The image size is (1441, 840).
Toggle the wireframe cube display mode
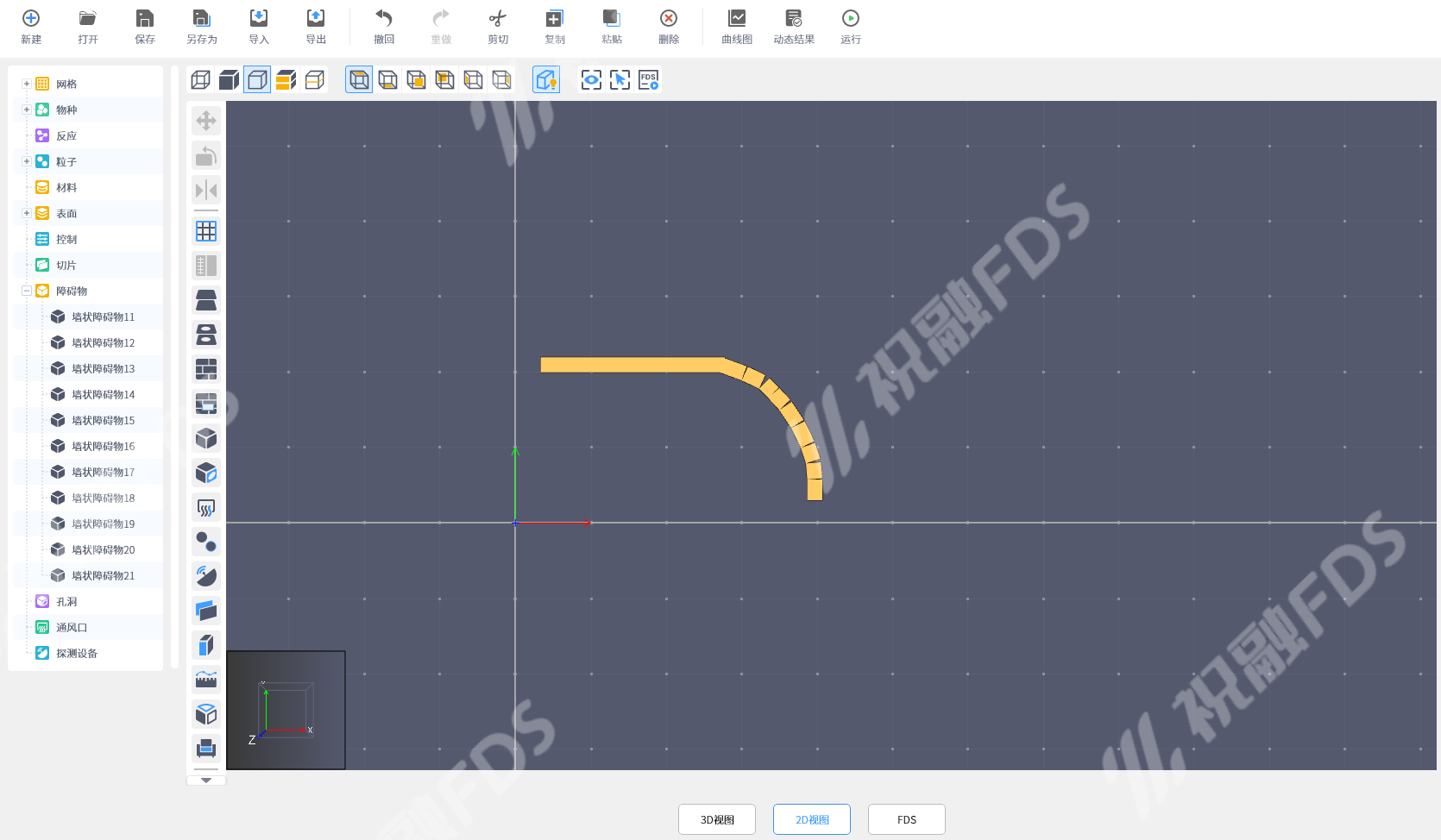point(200,80)
